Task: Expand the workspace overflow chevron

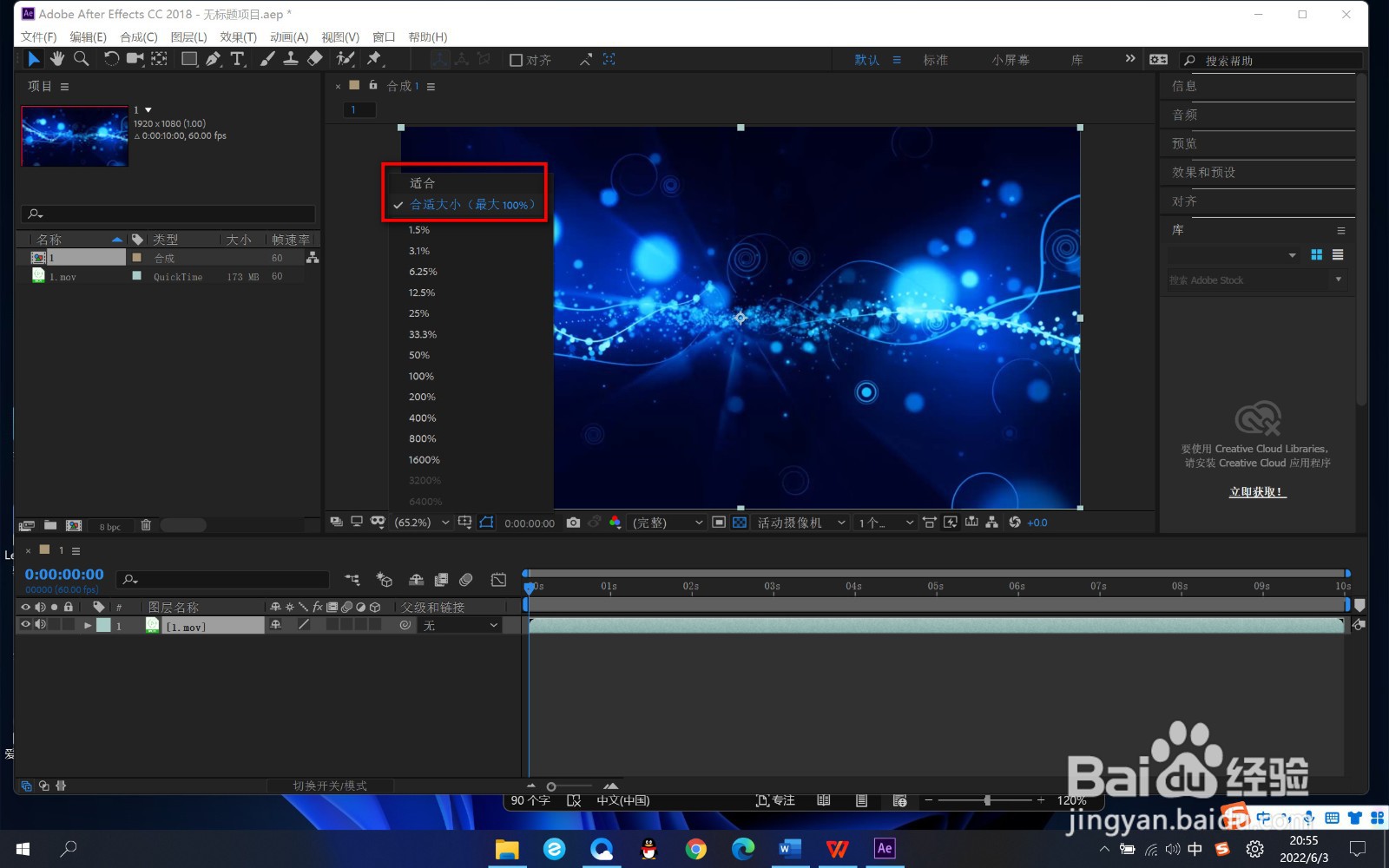Action: pos(1129,59)
